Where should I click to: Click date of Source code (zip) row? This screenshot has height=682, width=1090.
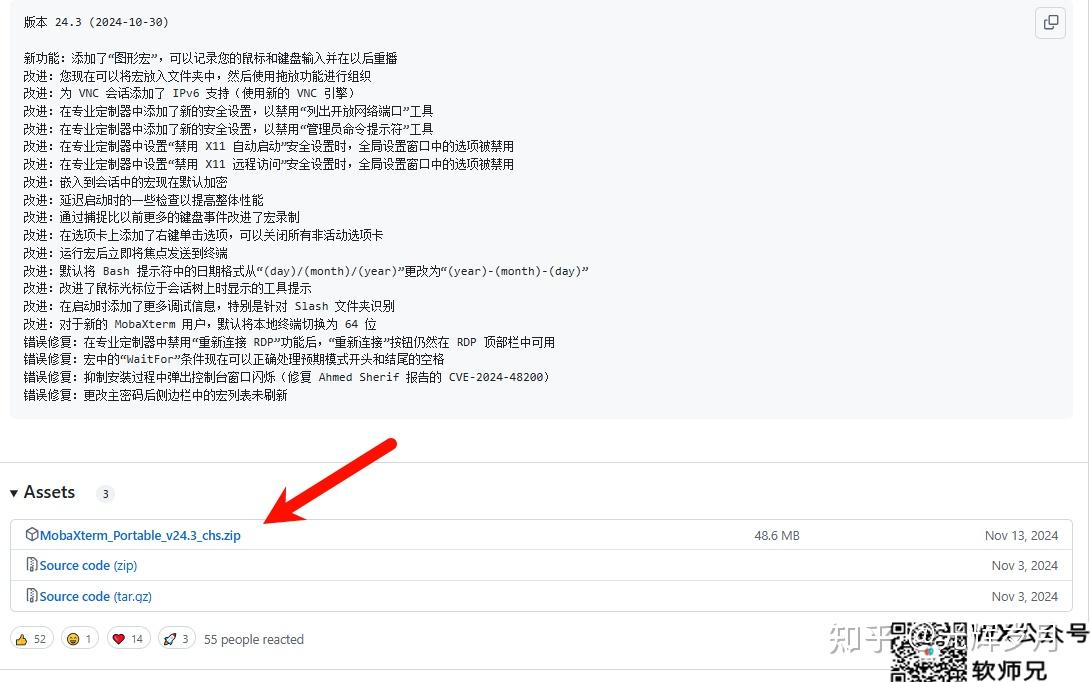tap(1025, 565)
